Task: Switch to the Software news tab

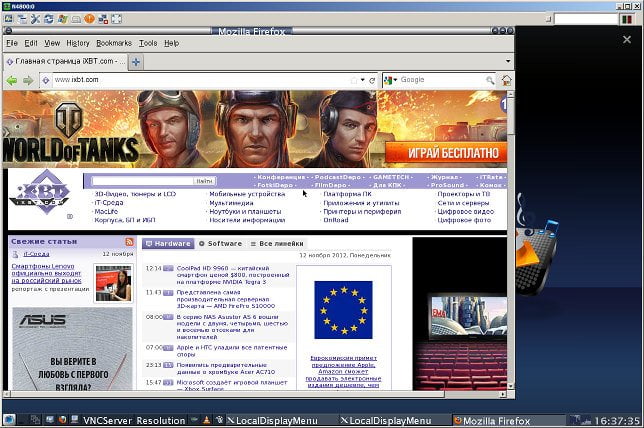Action: [x=221, y=244]
